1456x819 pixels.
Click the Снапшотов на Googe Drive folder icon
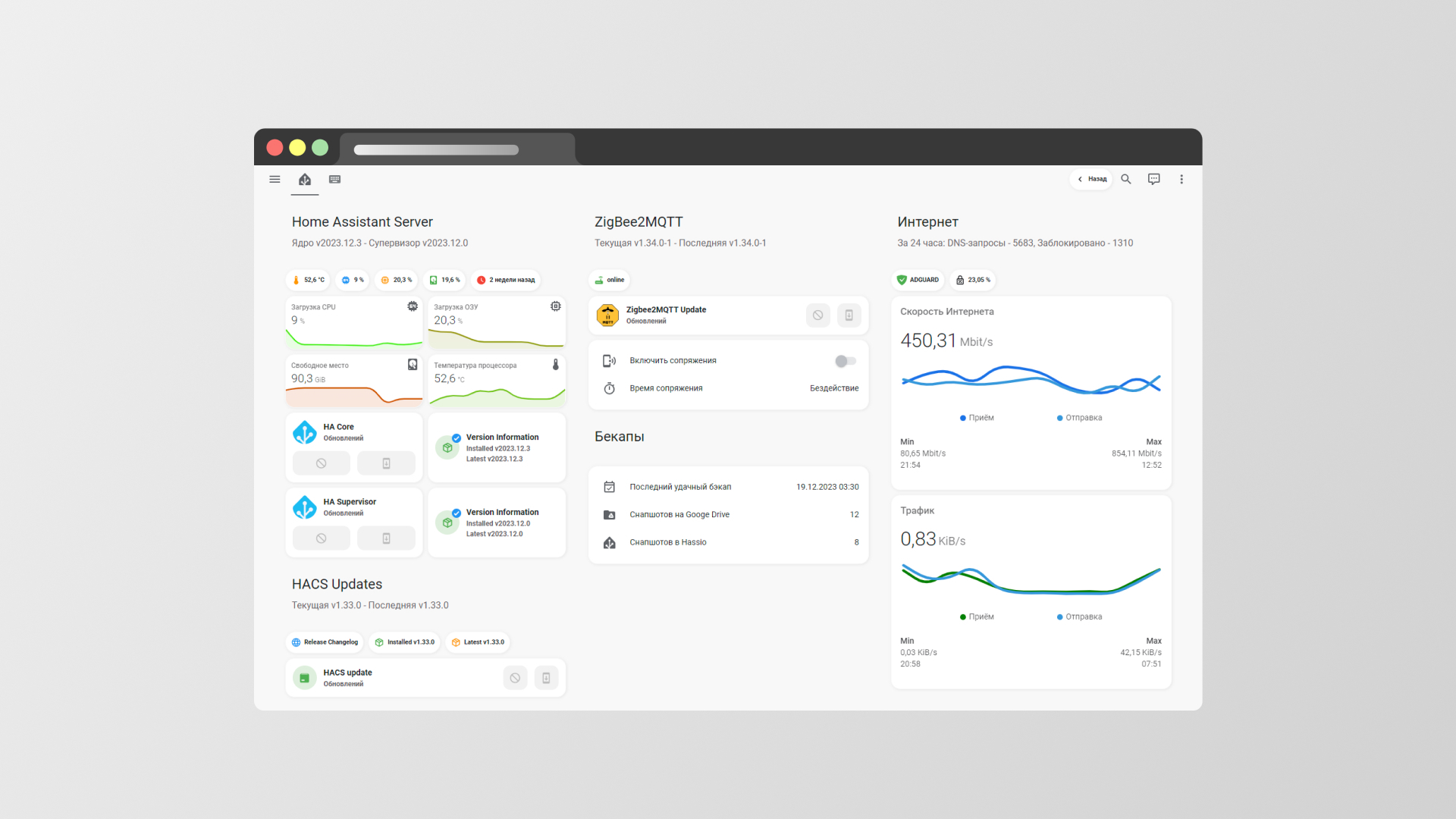[609, 515]
